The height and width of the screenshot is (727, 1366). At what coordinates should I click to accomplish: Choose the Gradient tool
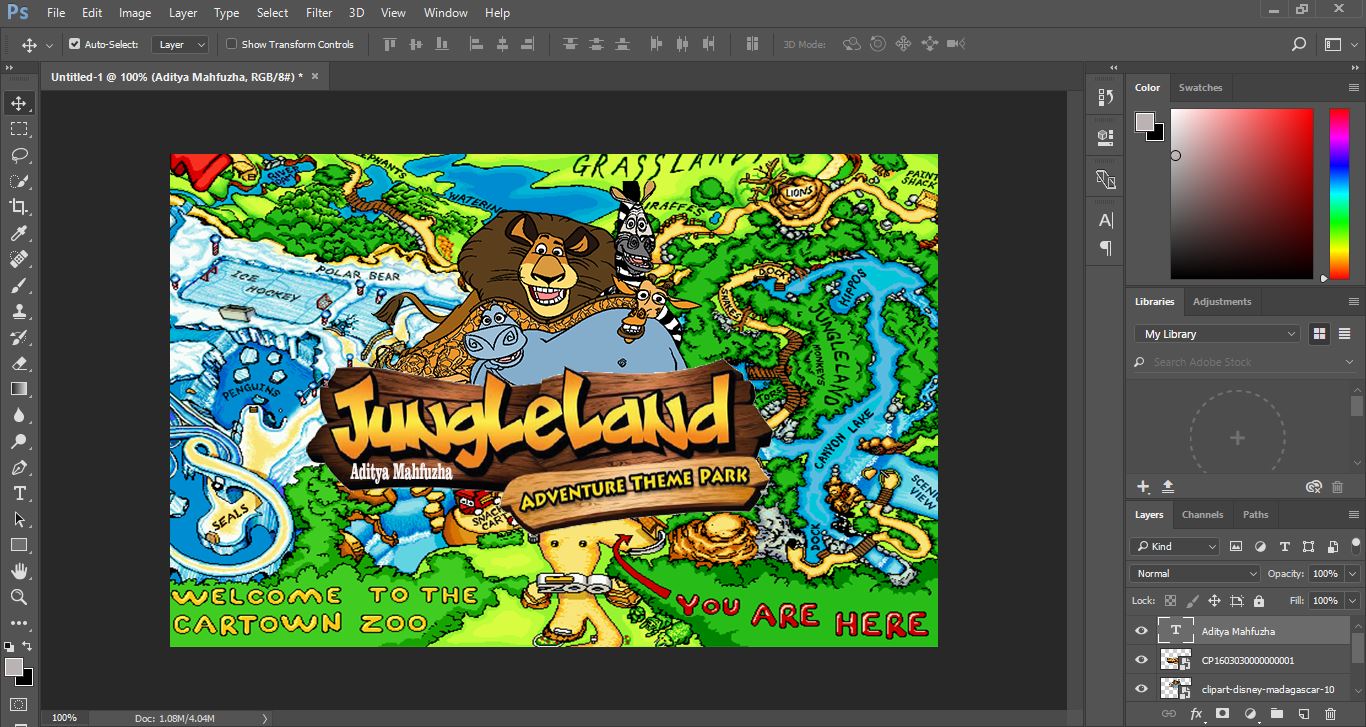point(19,389)
